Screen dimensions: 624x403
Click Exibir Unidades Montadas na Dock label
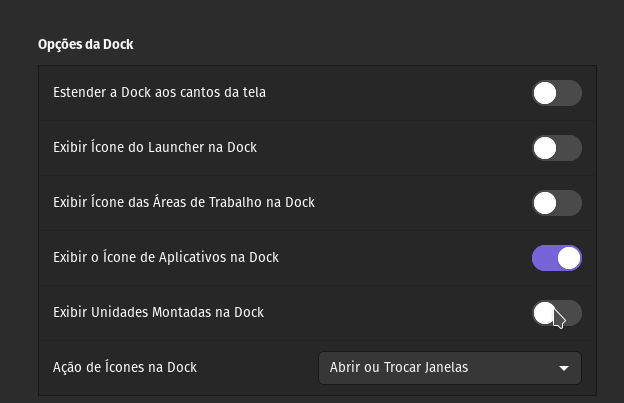(158, 312)
